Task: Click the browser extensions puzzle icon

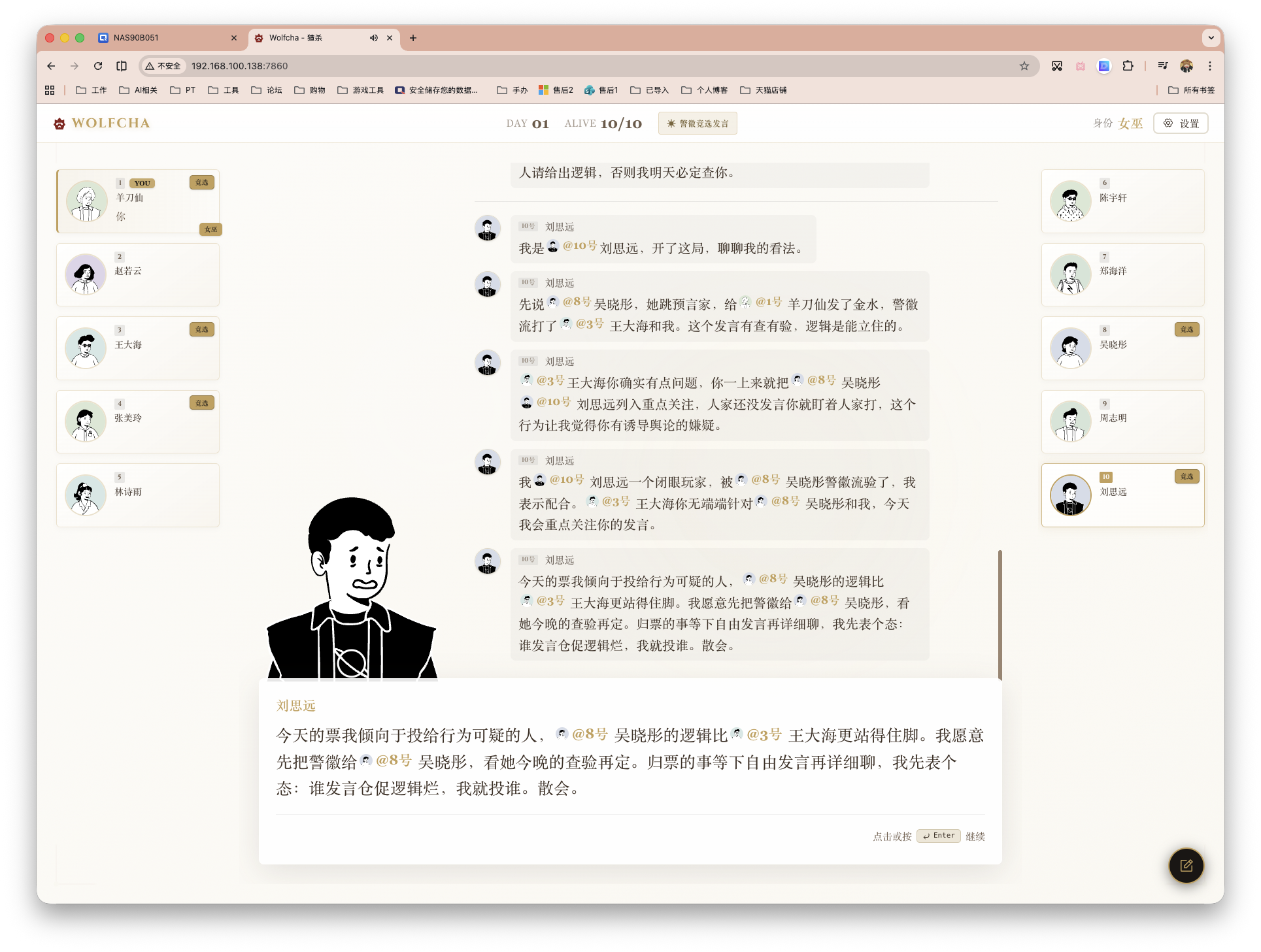Action: coord(1128,66)
